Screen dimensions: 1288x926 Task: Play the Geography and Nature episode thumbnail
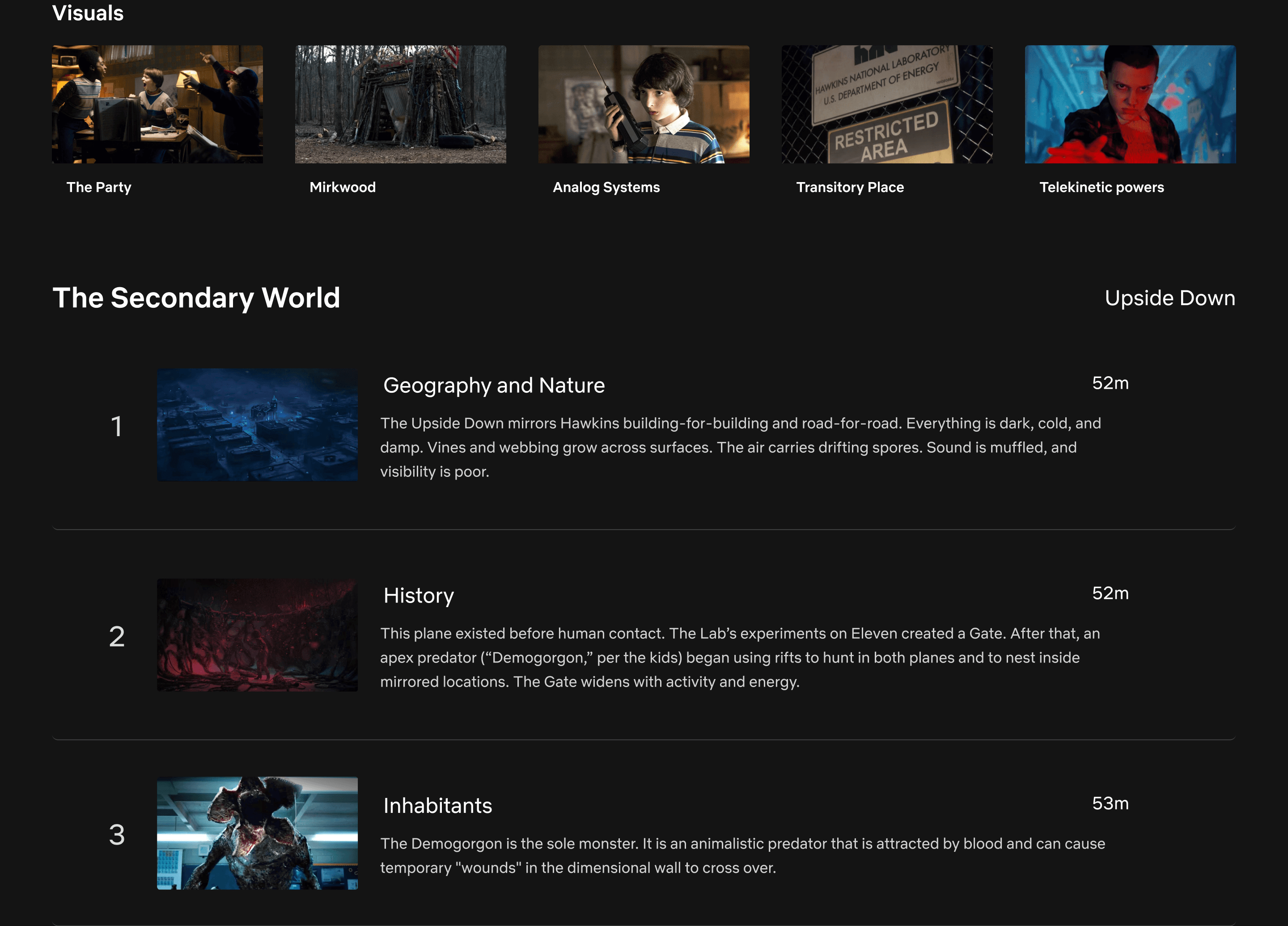point(257,425)
